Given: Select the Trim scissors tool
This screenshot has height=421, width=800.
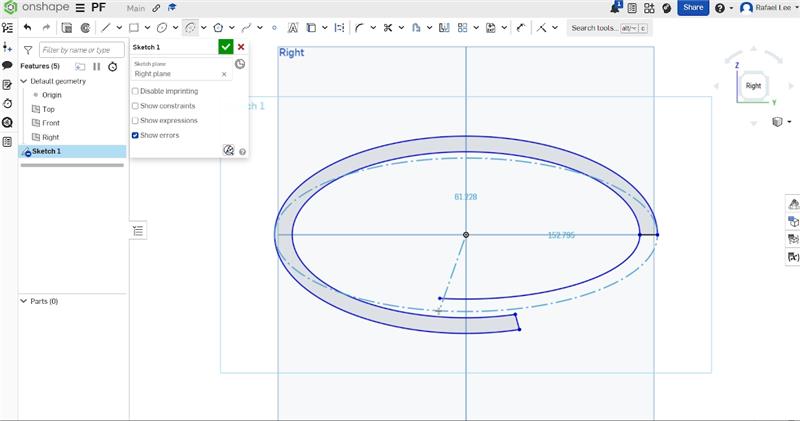Looking at the screenshot, I should coord(388,28).
